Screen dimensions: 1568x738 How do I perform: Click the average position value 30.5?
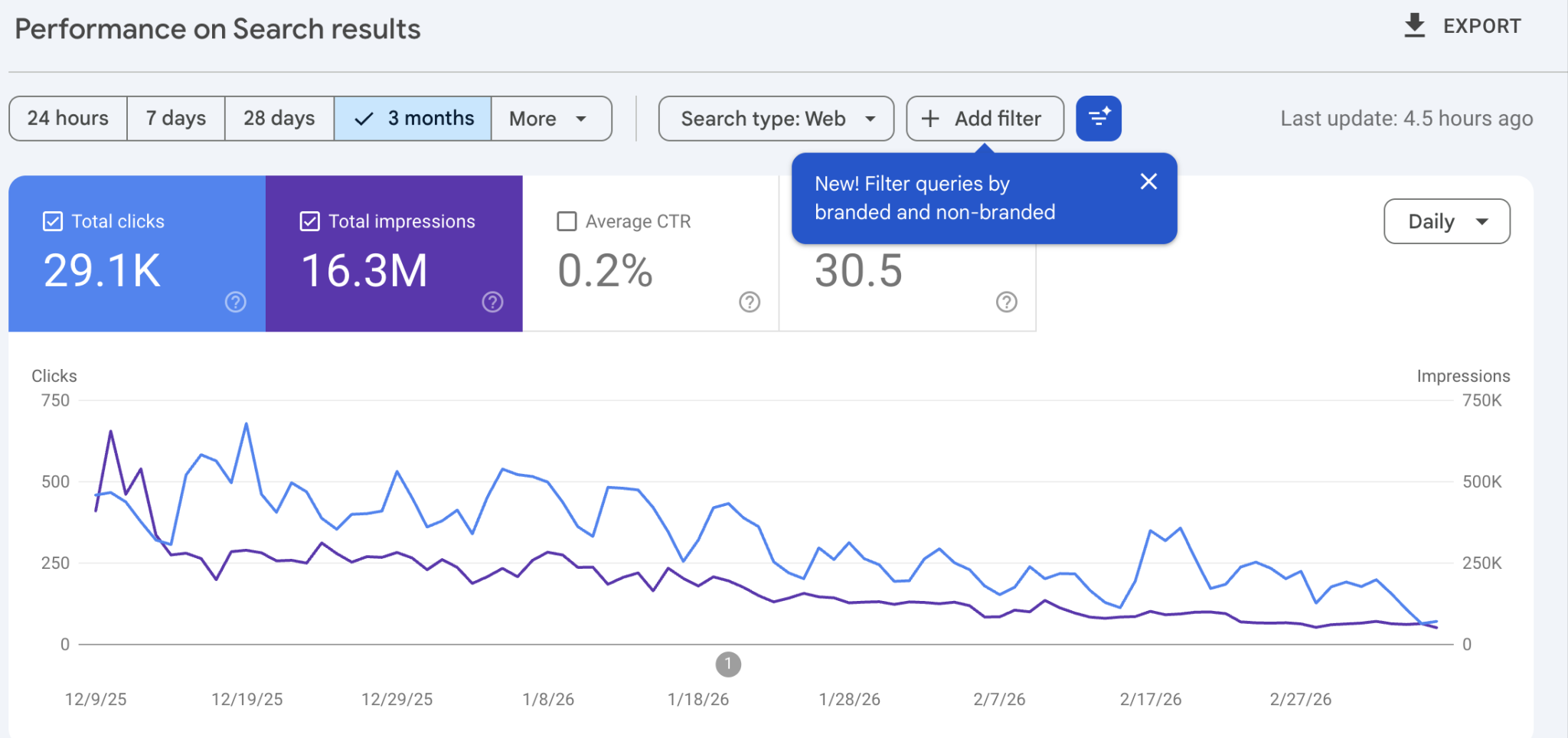pos(858,271)
